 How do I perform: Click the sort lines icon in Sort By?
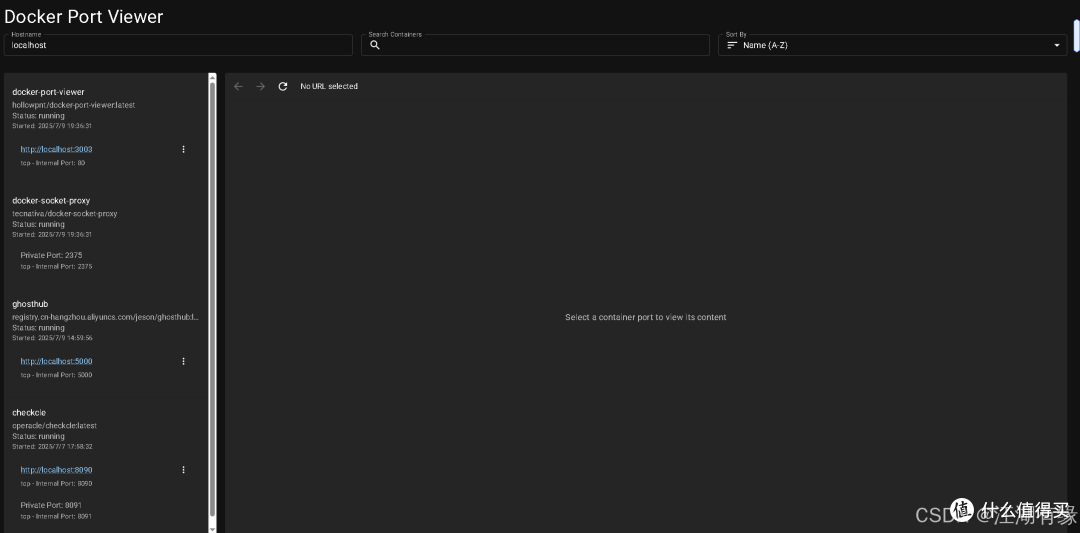[732, 45]
